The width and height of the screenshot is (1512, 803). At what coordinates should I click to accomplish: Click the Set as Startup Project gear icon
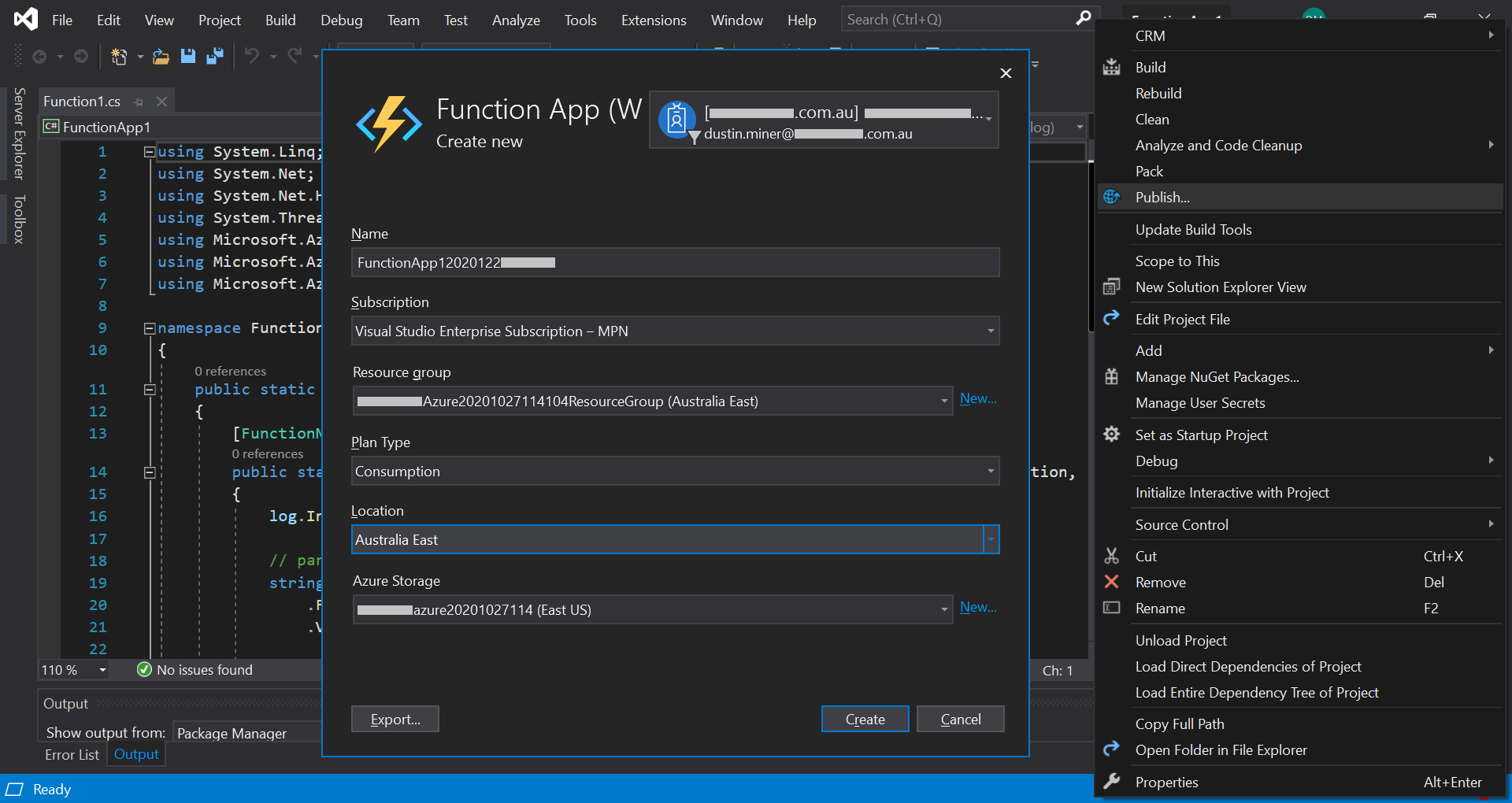coord(1111,434)
